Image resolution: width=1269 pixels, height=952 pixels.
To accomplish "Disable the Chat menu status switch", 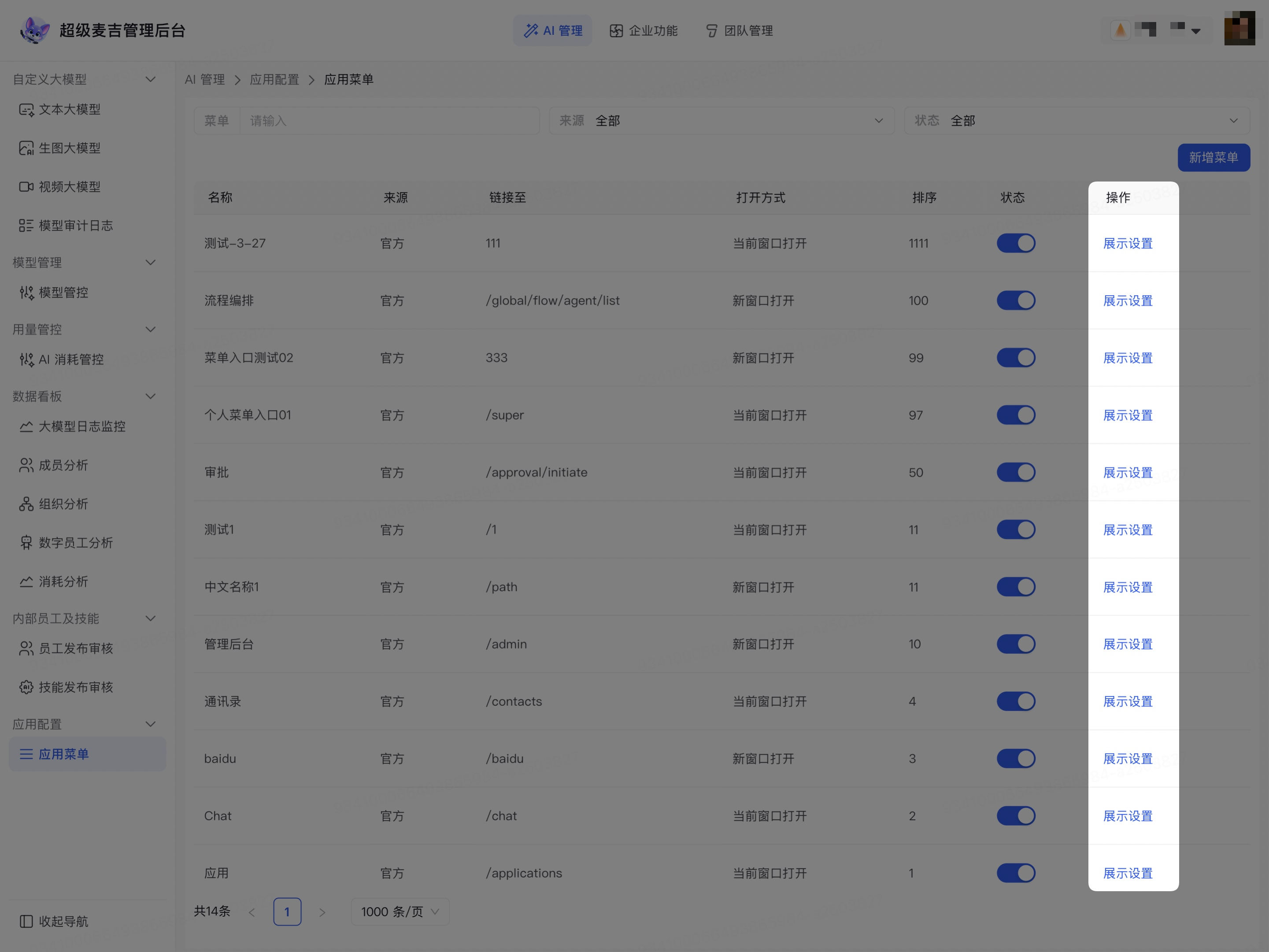I will tap(1015, 815).
